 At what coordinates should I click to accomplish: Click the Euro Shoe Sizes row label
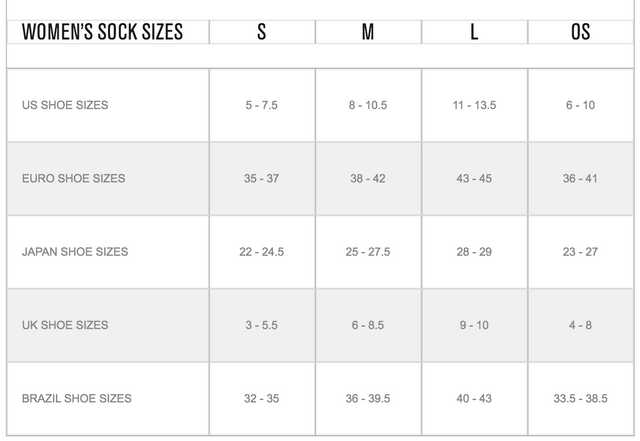coord(73,179)
